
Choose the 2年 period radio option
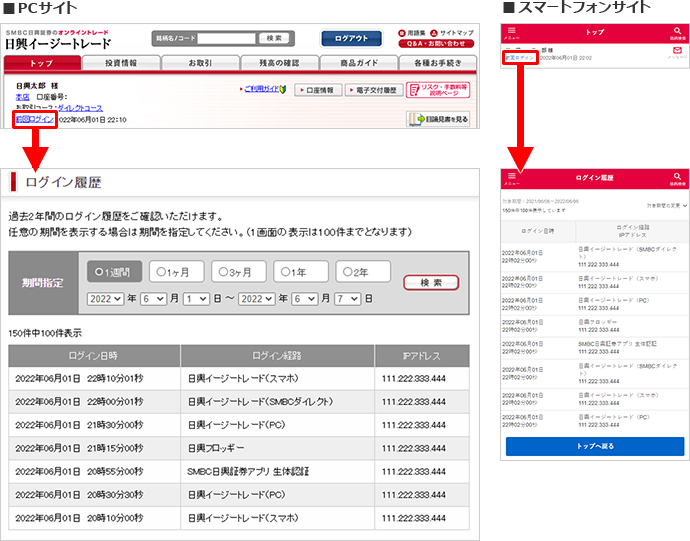point(363,271)
